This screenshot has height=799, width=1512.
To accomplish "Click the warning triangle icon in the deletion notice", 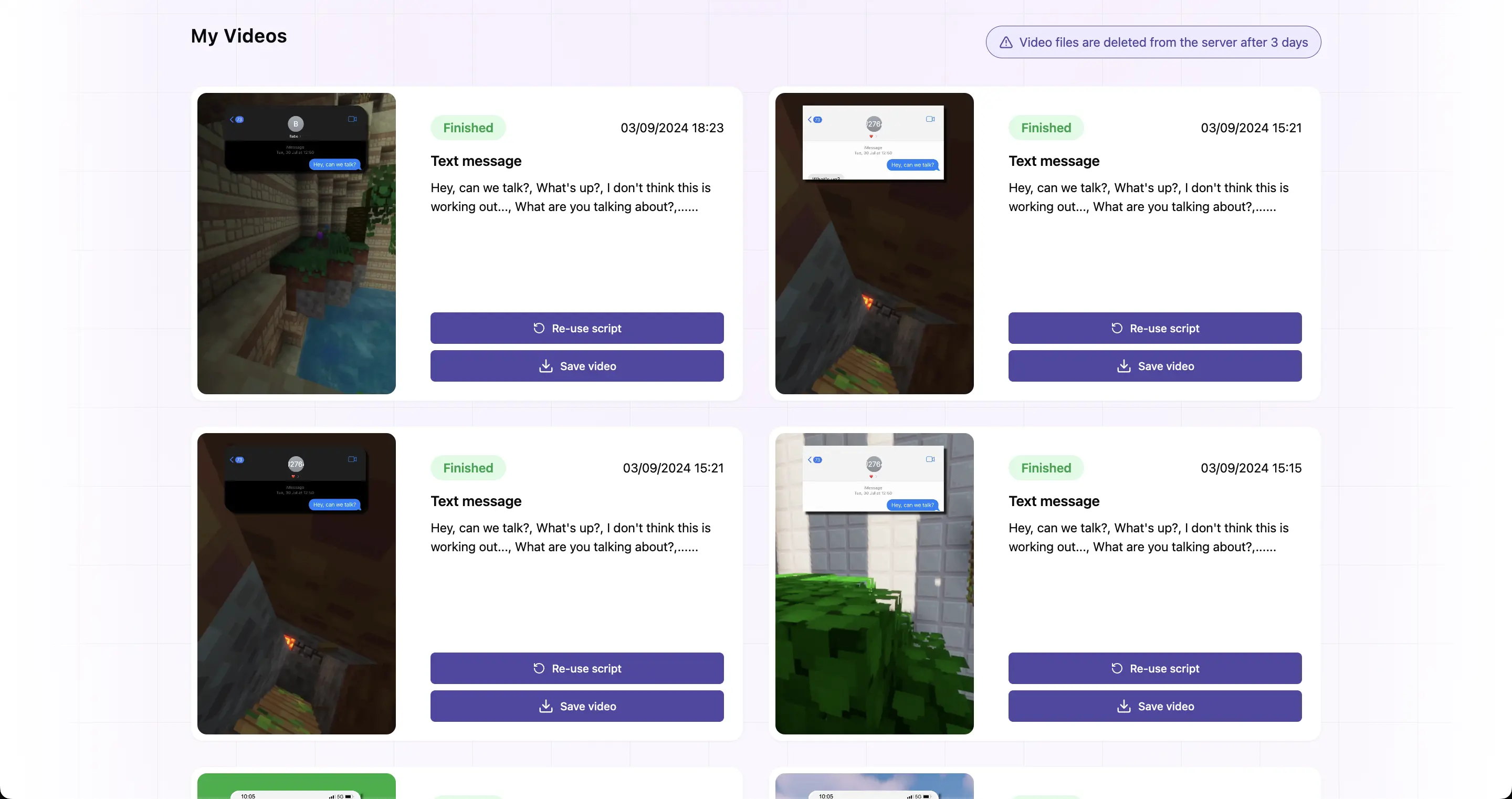I will (x=1005, y=43).
